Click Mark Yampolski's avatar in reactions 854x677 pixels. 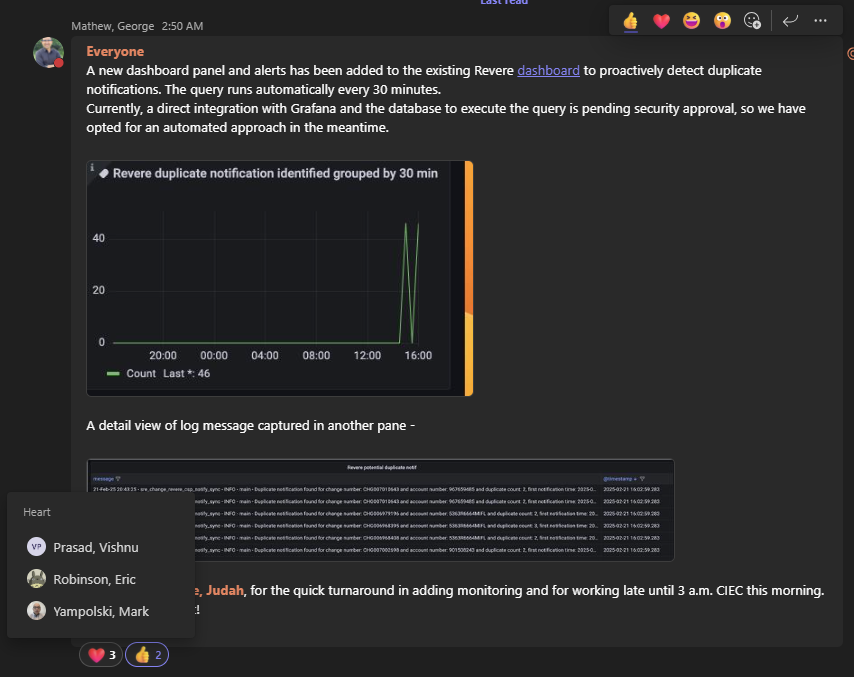click(36, 611)
